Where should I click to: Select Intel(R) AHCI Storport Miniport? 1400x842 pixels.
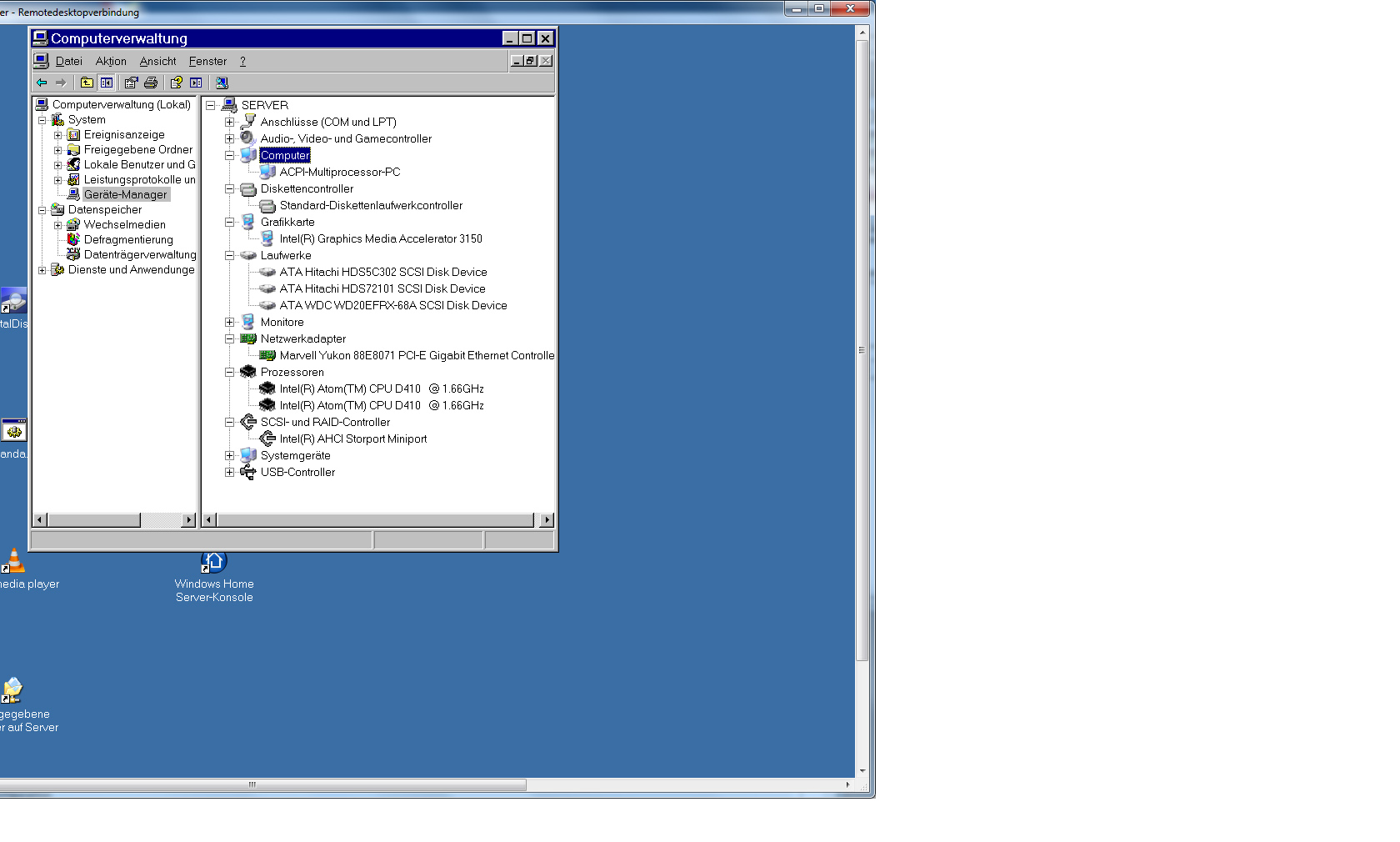tap(353, 439)
